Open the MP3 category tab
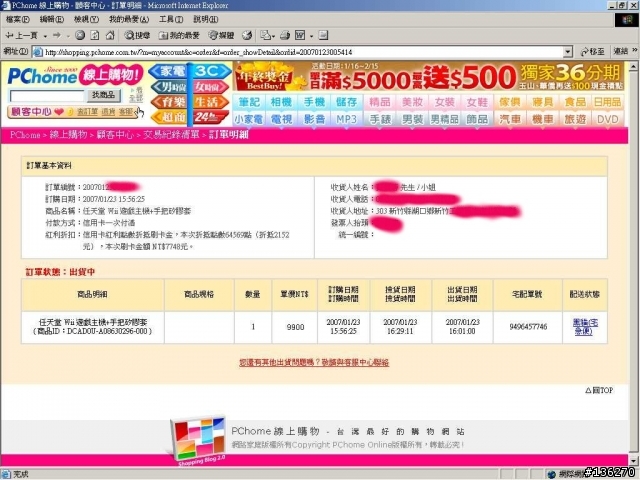Image resolution: width=640 pixels, height=480 pixels. (x=347, y=119)
